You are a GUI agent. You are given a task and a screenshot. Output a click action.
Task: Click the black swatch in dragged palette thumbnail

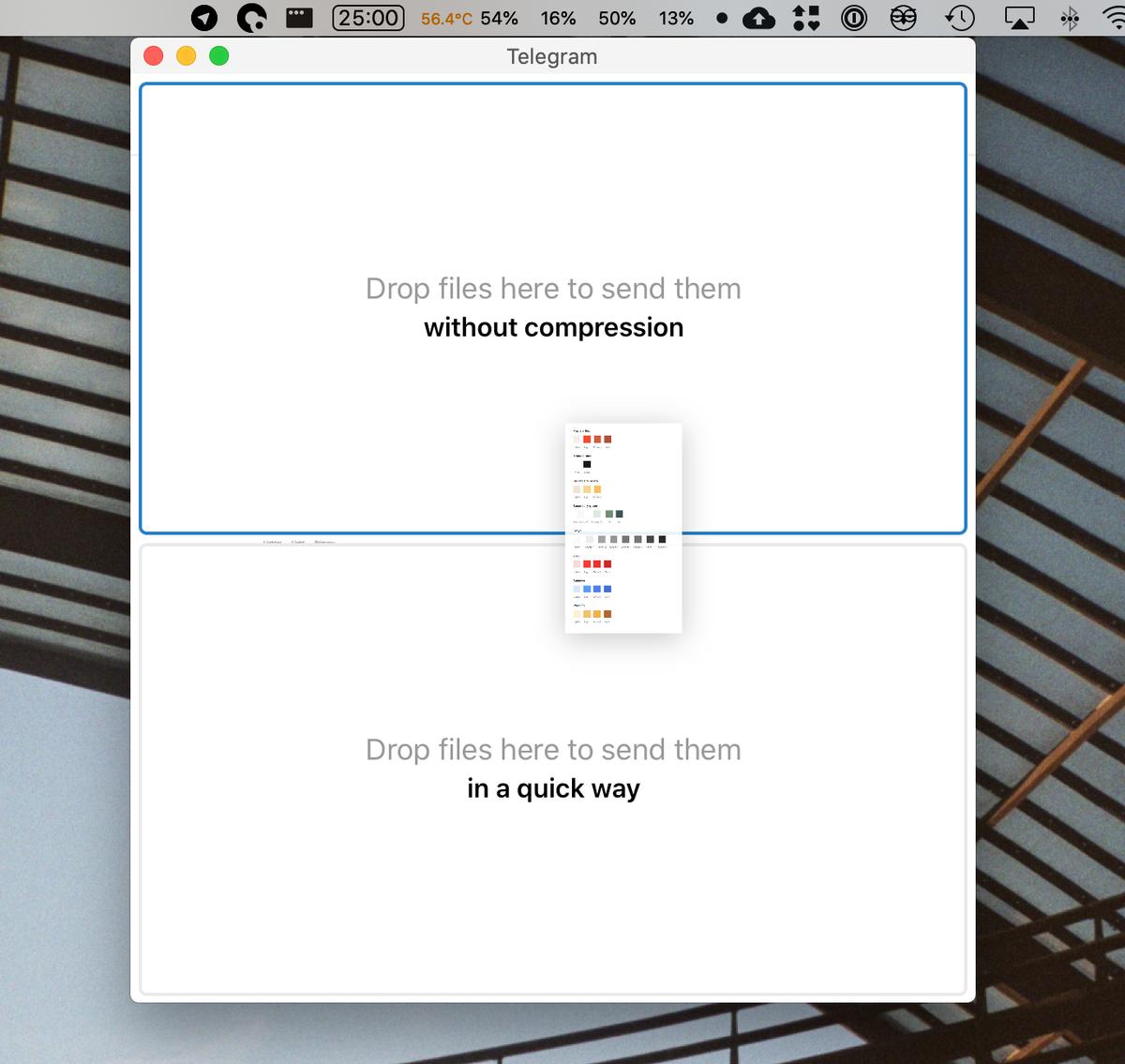tap(587, 464)
